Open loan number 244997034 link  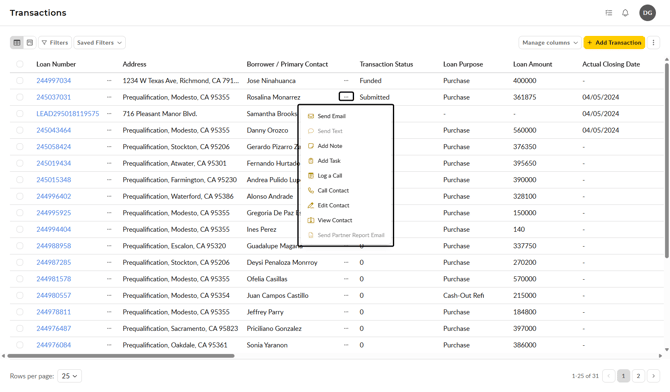point(53,80)
